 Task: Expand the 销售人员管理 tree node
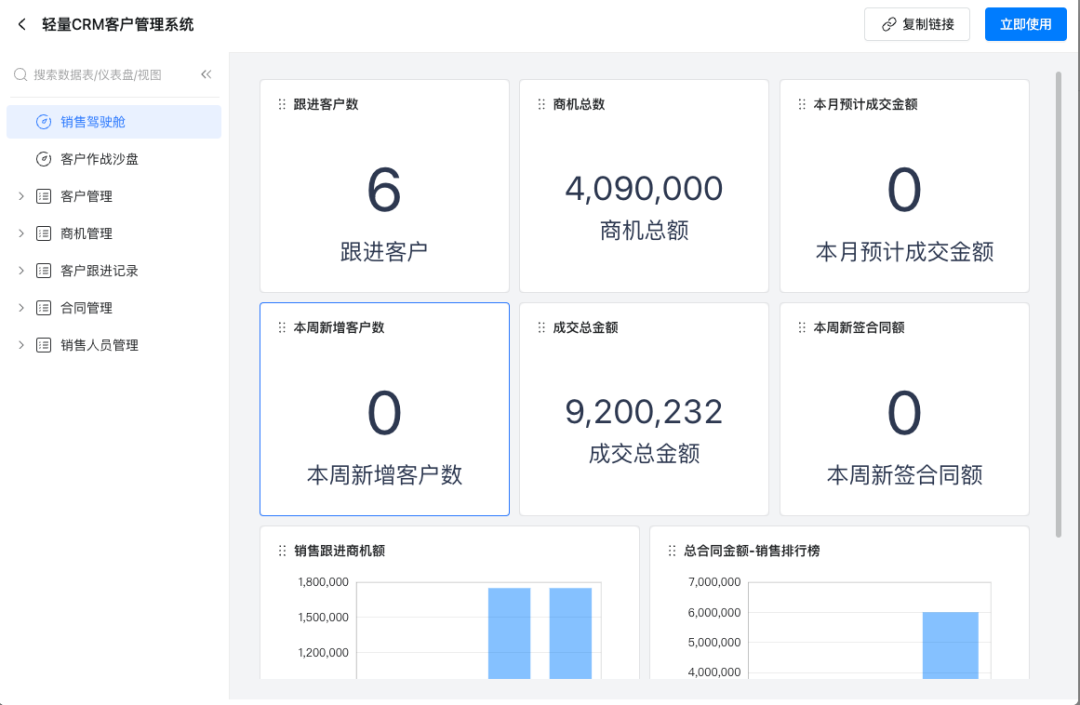coord(21,345)
